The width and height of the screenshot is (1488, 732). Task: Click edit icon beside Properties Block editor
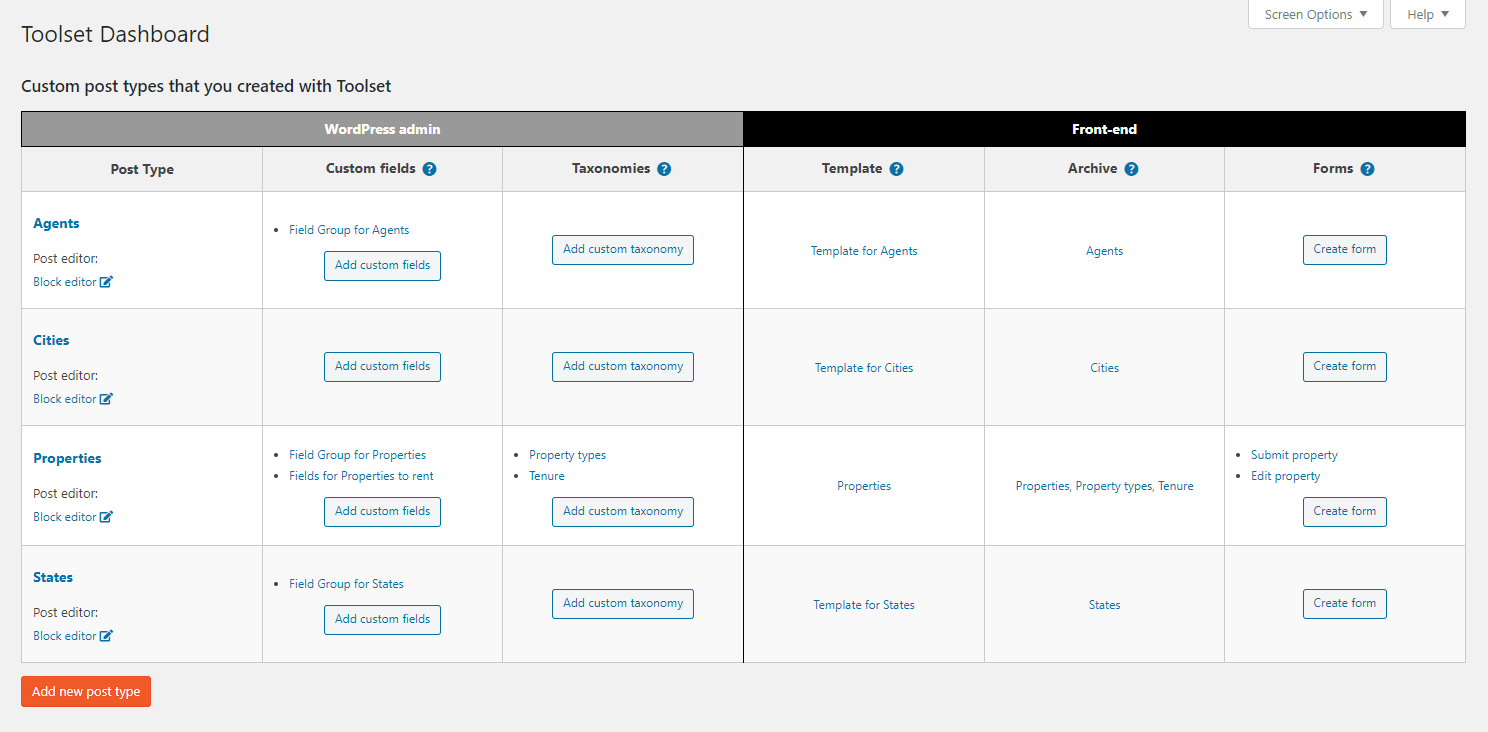[x=106, y=517]
